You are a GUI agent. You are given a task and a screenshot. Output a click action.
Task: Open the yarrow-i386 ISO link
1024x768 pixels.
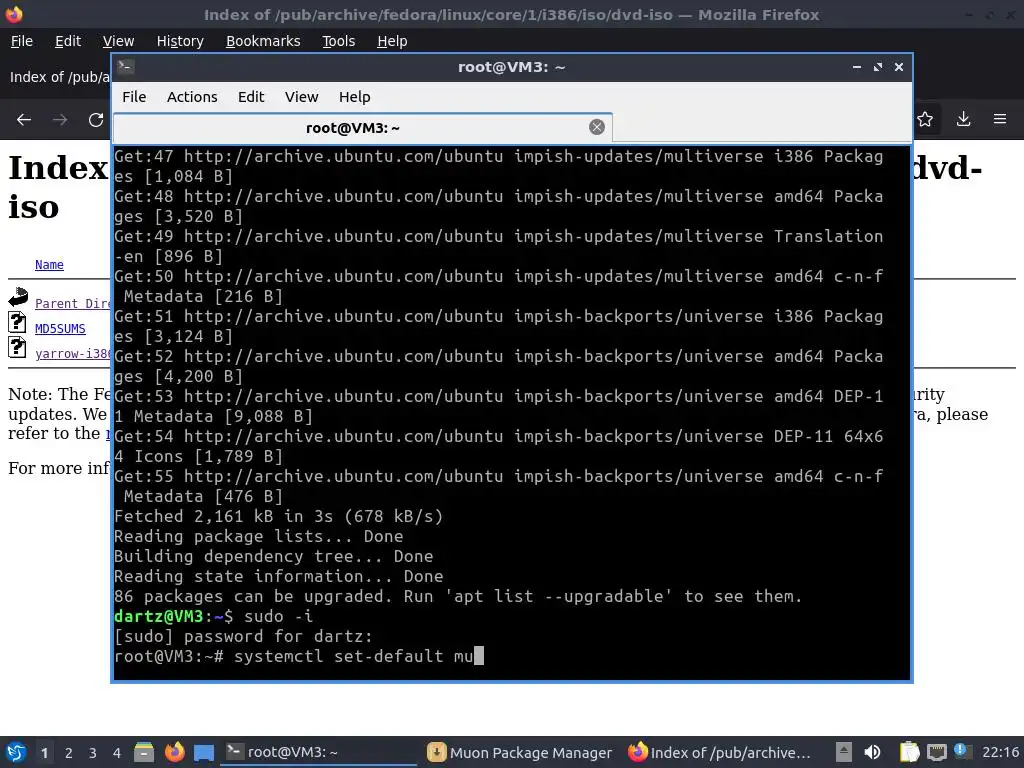tap(72, 353)
